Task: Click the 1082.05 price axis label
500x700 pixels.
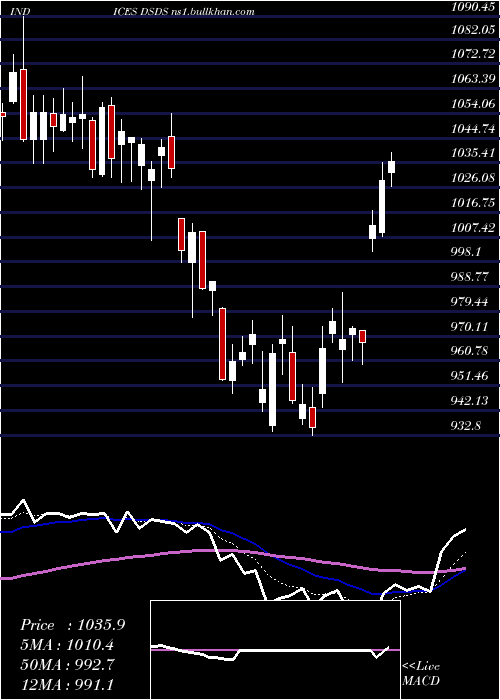Action: click(474, 30)
